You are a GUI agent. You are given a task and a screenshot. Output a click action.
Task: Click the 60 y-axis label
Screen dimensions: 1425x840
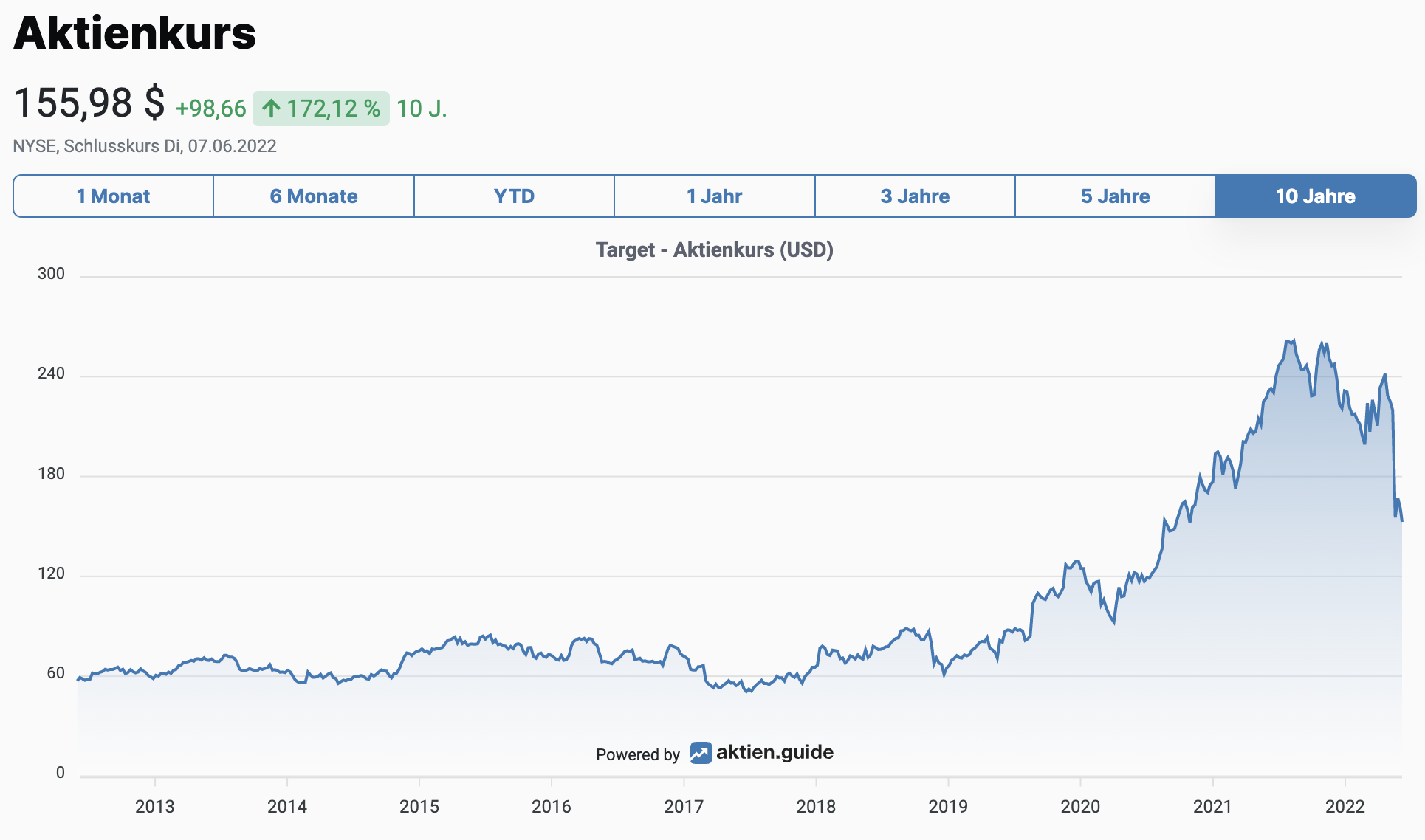tap(56, 673)
